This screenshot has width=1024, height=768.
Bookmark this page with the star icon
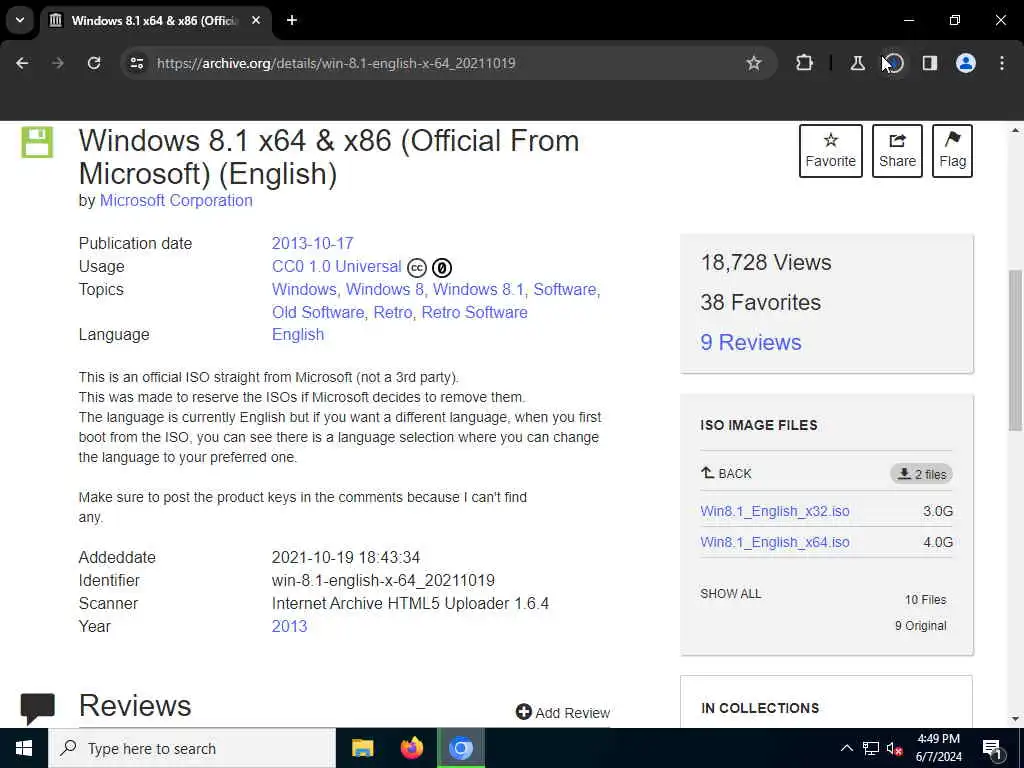pyautogui.click(x=754, y=63)
